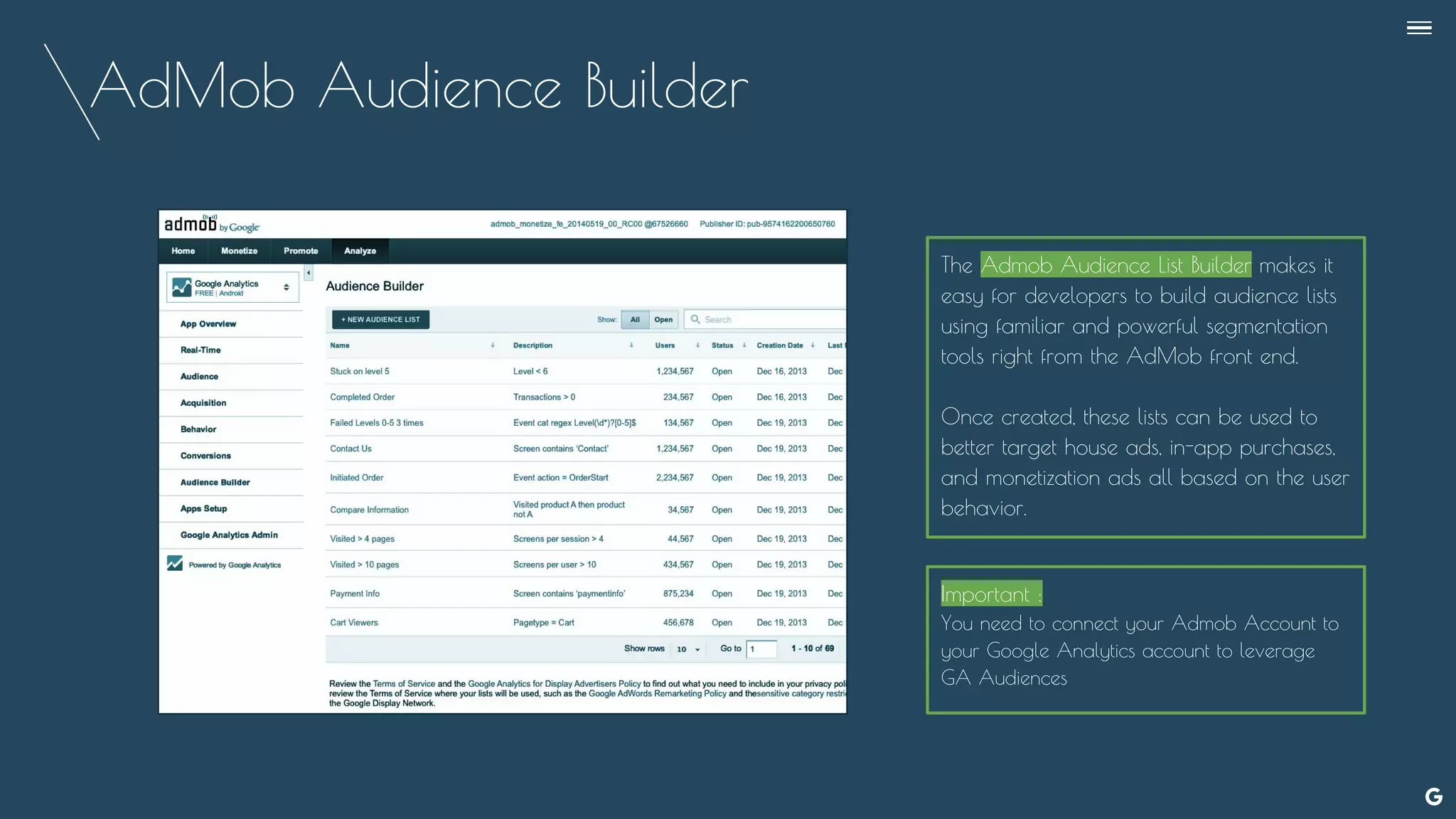Collapse the sidebar with the arrow handle
1456x819 pixels.
click(309, 273)
